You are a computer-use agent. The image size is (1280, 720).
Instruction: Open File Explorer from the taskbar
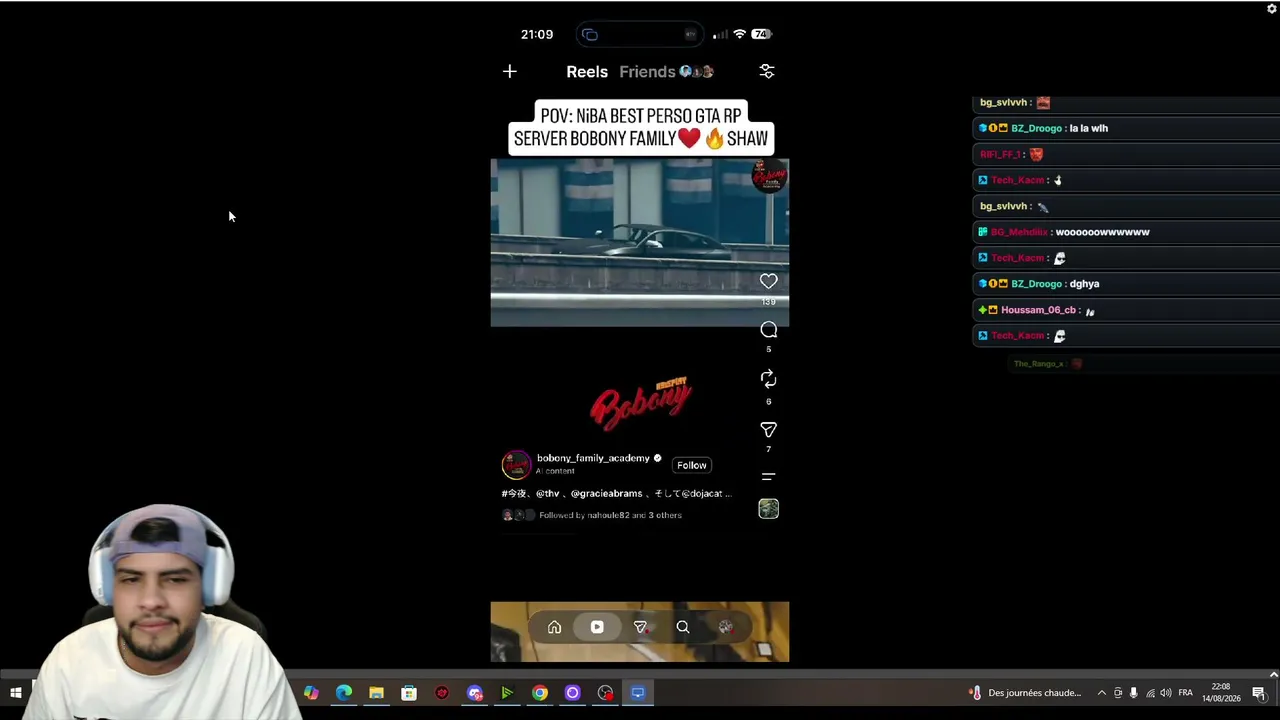pos(376,693)
